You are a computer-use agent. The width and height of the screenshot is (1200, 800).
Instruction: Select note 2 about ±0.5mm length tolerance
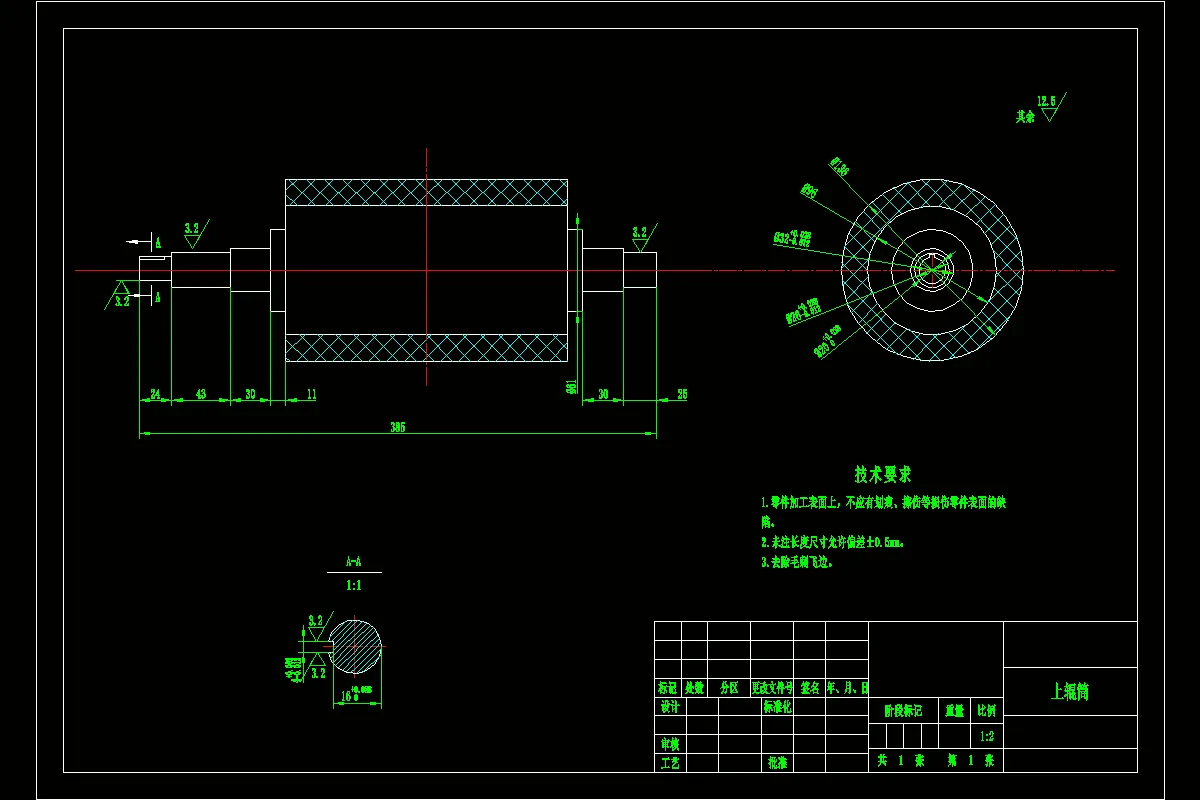pyautogui.click(x=833, y=542)
